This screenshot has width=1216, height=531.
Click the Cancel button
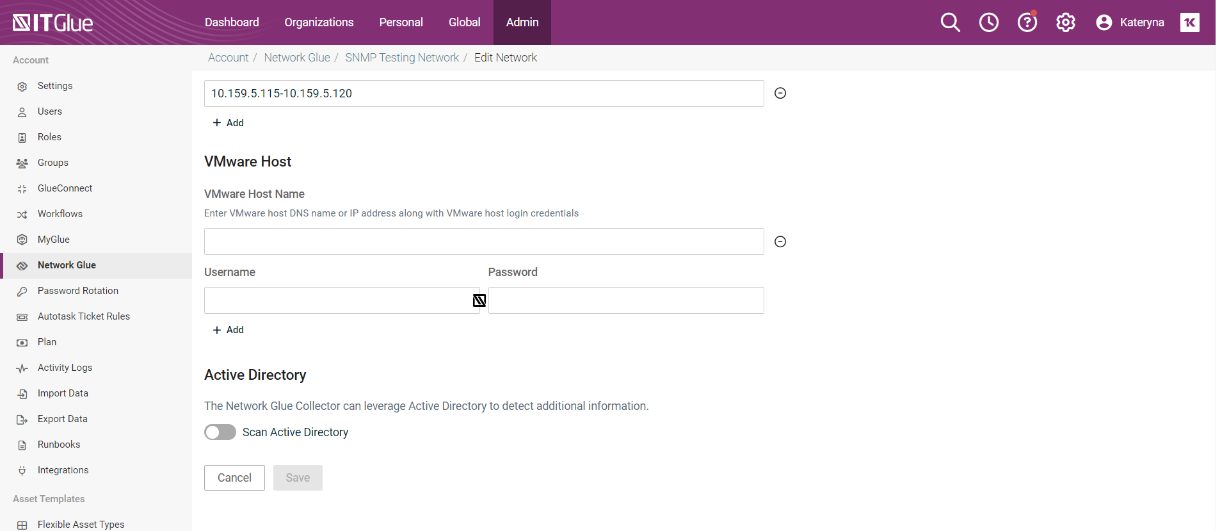click(235, 478)
